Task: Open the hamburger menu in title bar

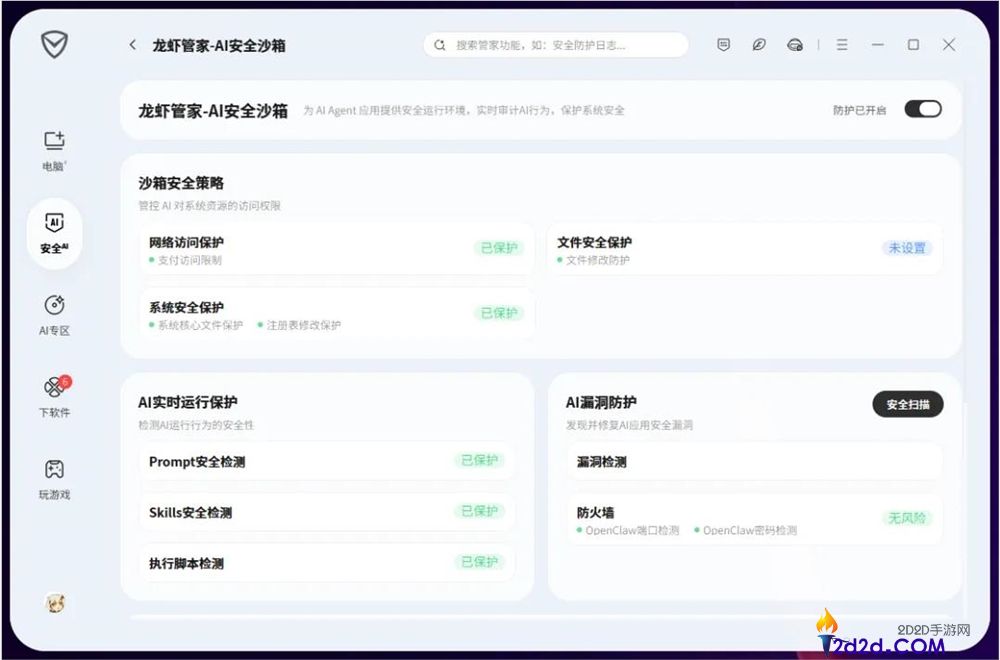Action: 841,45
